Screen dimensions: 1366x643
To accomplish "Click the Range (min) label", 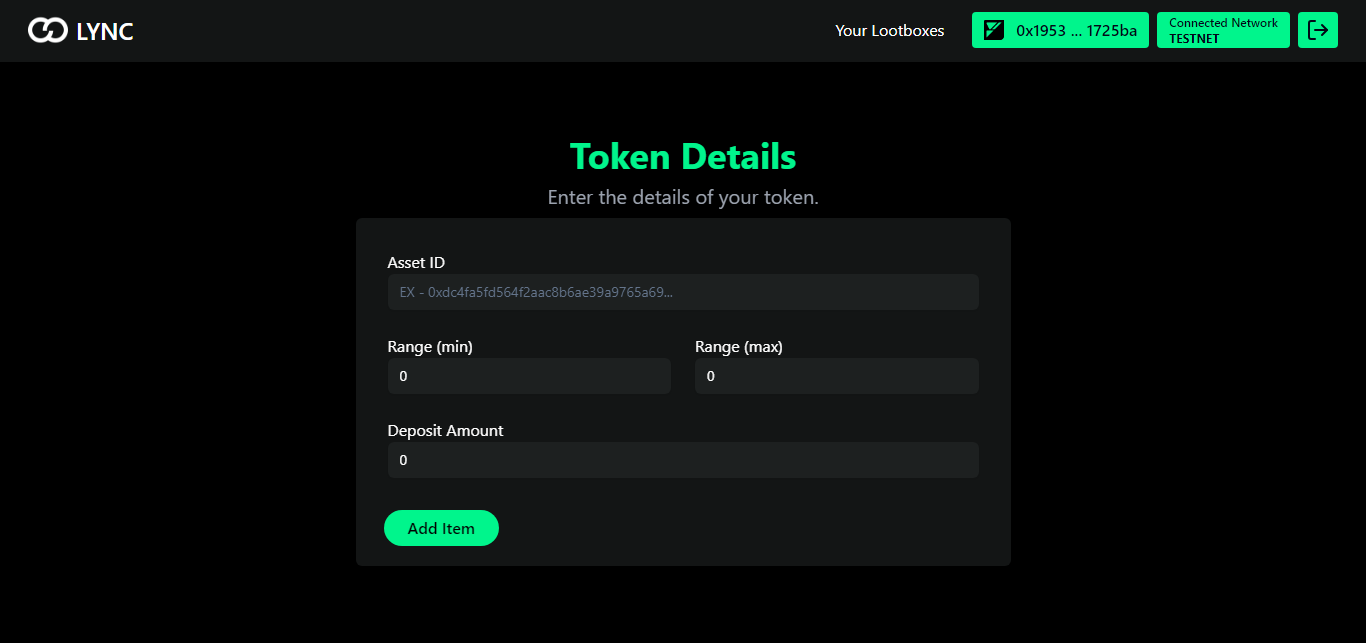I will point(430,346).
